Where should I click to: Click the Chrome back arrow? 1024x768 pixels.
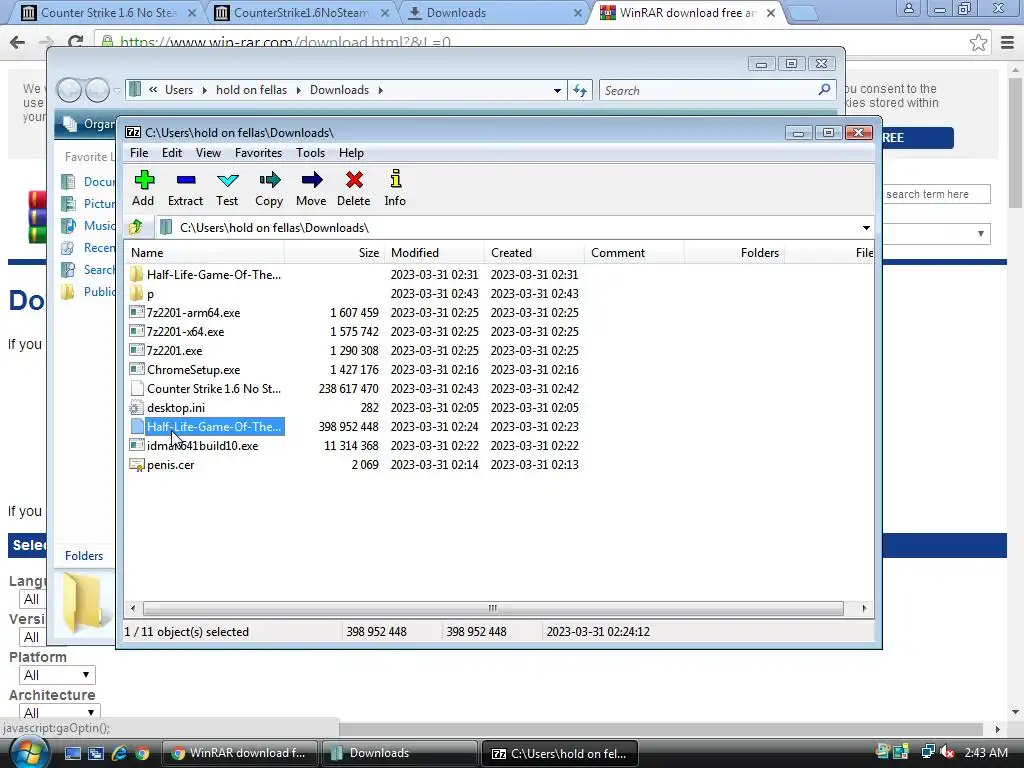[18, 42]
